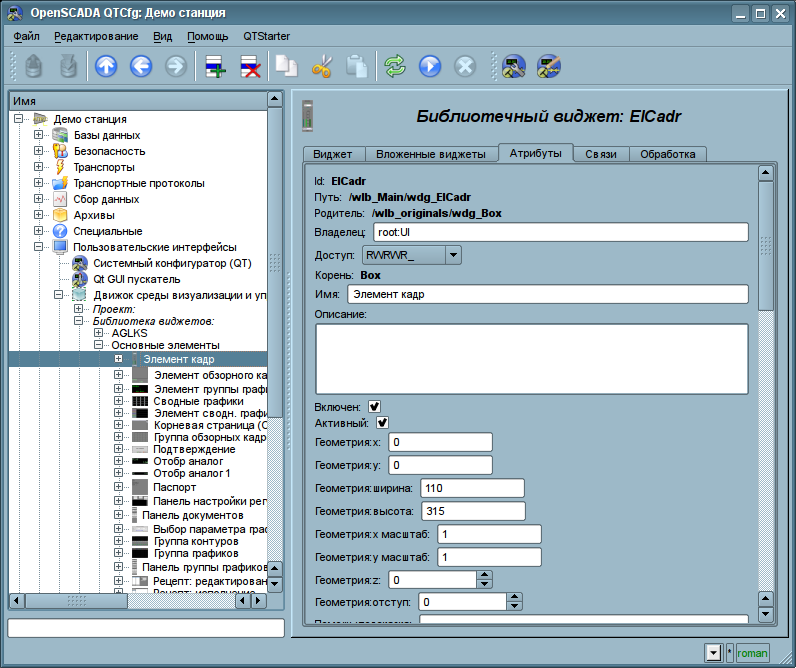796x668 pixels.
Task: Click the first visual development tool icon
Action: tap(514, 67)
